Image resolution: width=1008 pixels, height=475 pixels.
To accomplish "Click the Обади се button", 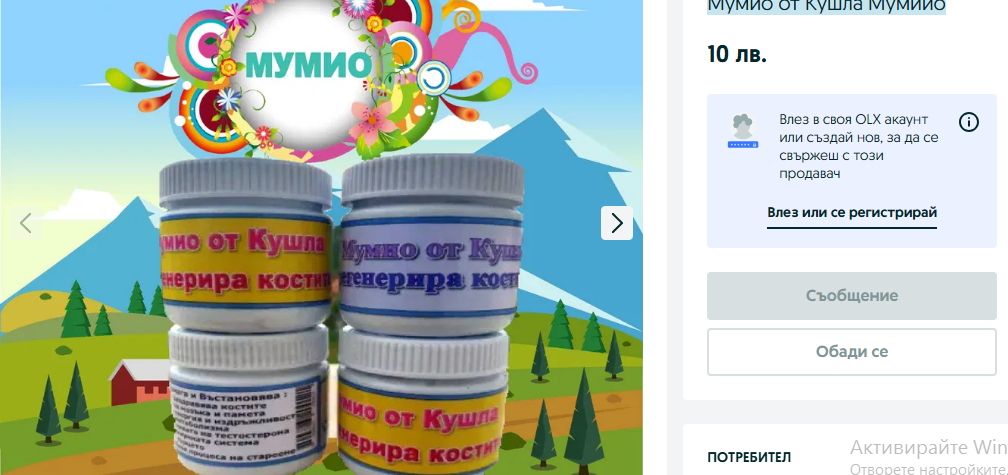I will click(x=852, y=352).
